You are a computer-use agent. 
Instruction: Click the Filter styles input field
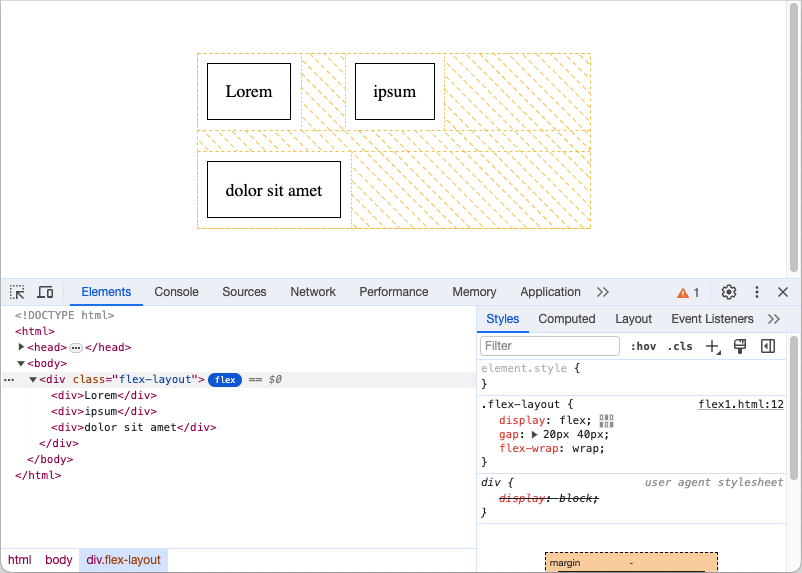[550, 346]
